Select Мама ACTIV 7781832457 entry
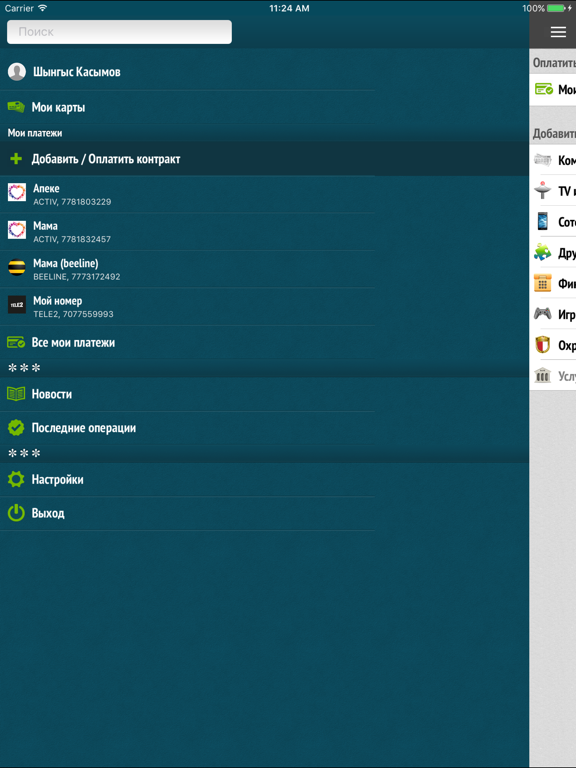 [x=188, y=232]
